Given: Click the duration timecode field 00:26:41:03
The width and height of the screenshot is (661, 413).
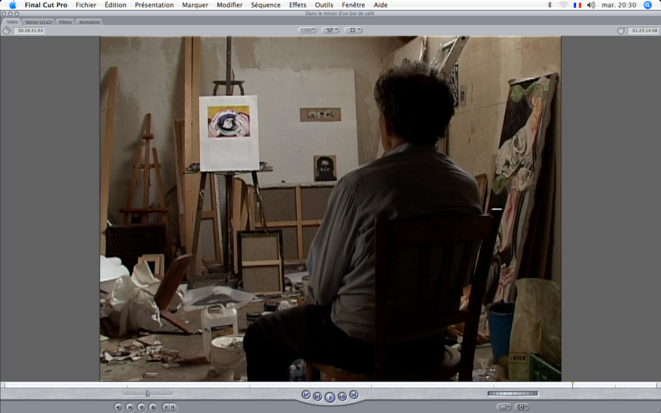Looking at the screenshot, I should pos(30,31).
